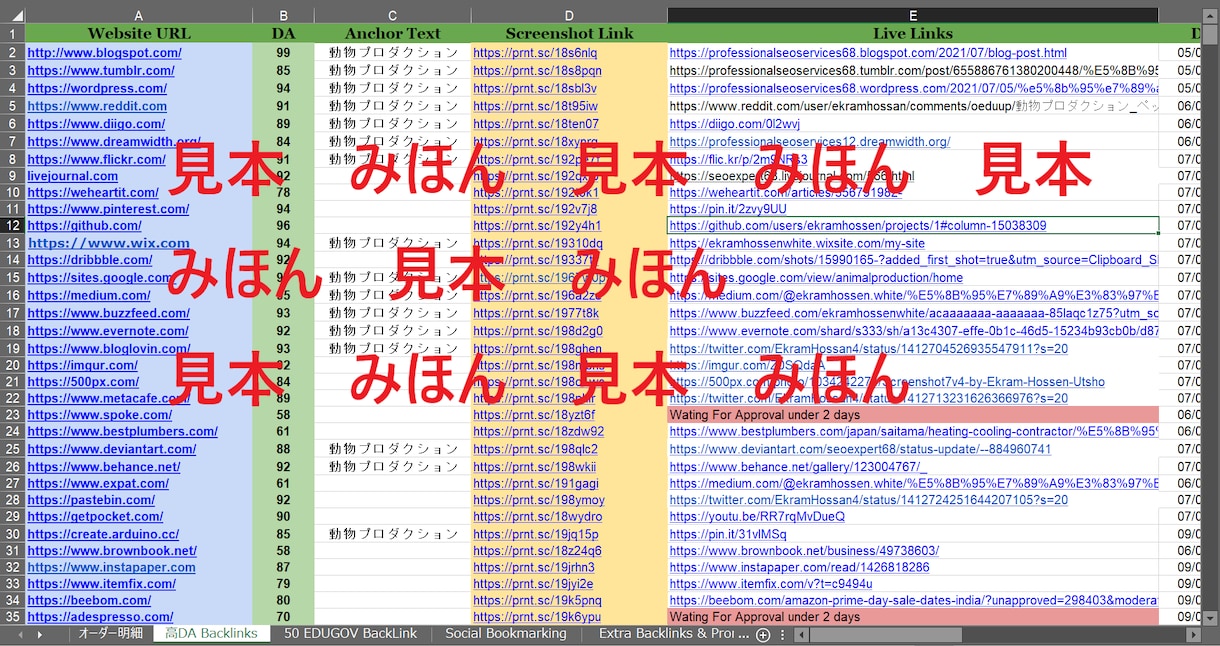The width and height of the screenshot is (1220, 646).
Task: Open the https://youtu.be/RR7rqMvDueQ live link
Action: (x=757, y=517)
